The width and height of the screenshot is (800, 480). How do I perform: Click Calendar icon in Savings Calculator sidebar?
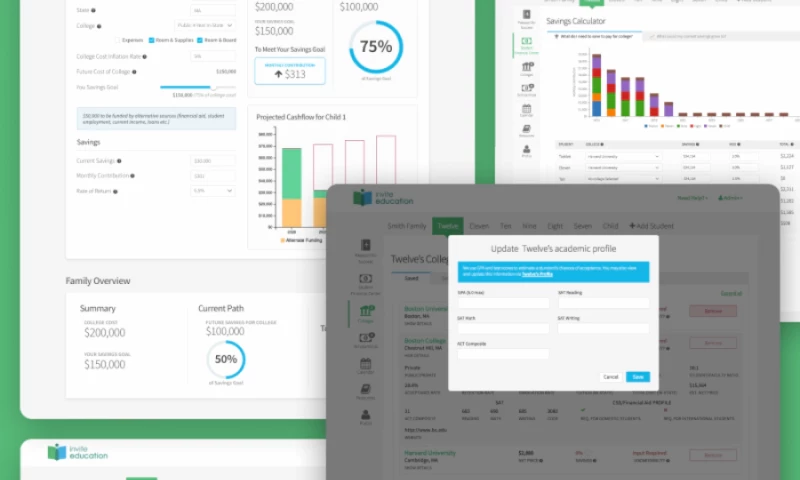[x=526, y=111]
